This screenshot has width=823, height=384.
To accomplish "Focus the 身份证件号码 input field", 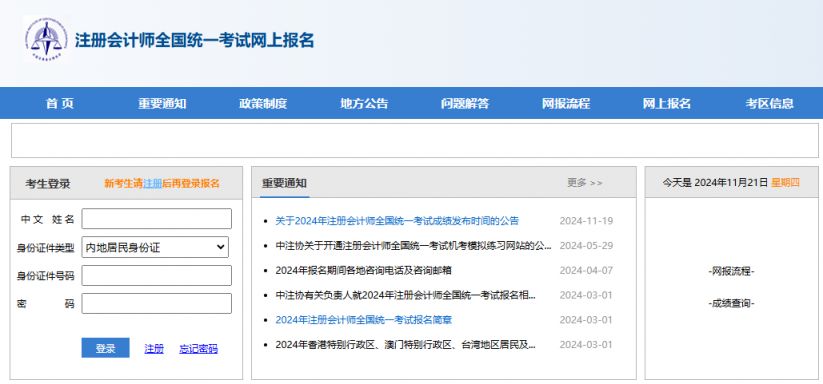I will pos(156,275).
